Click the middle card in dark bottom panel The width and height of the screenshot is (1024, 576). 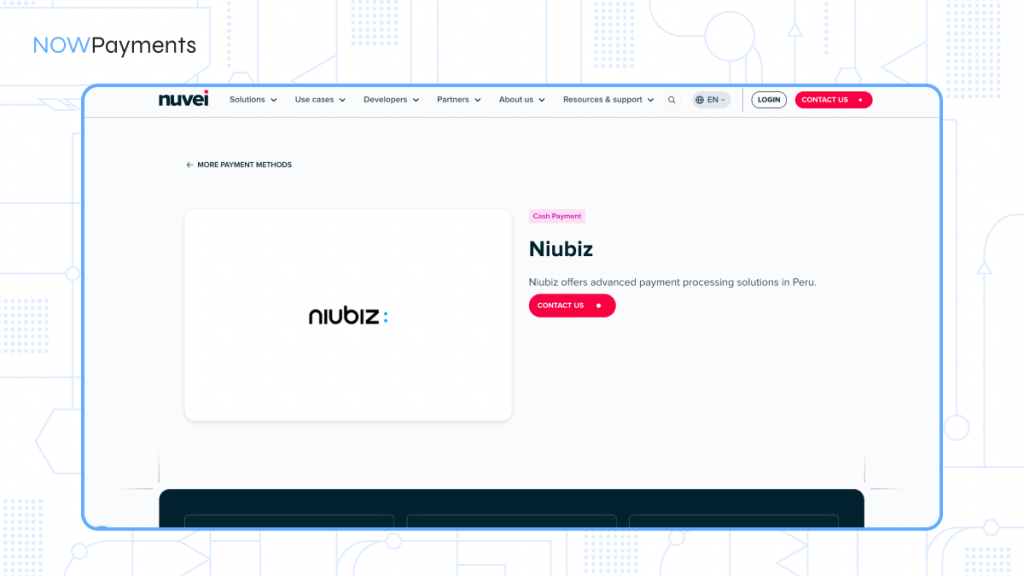(x=511, y=520)
